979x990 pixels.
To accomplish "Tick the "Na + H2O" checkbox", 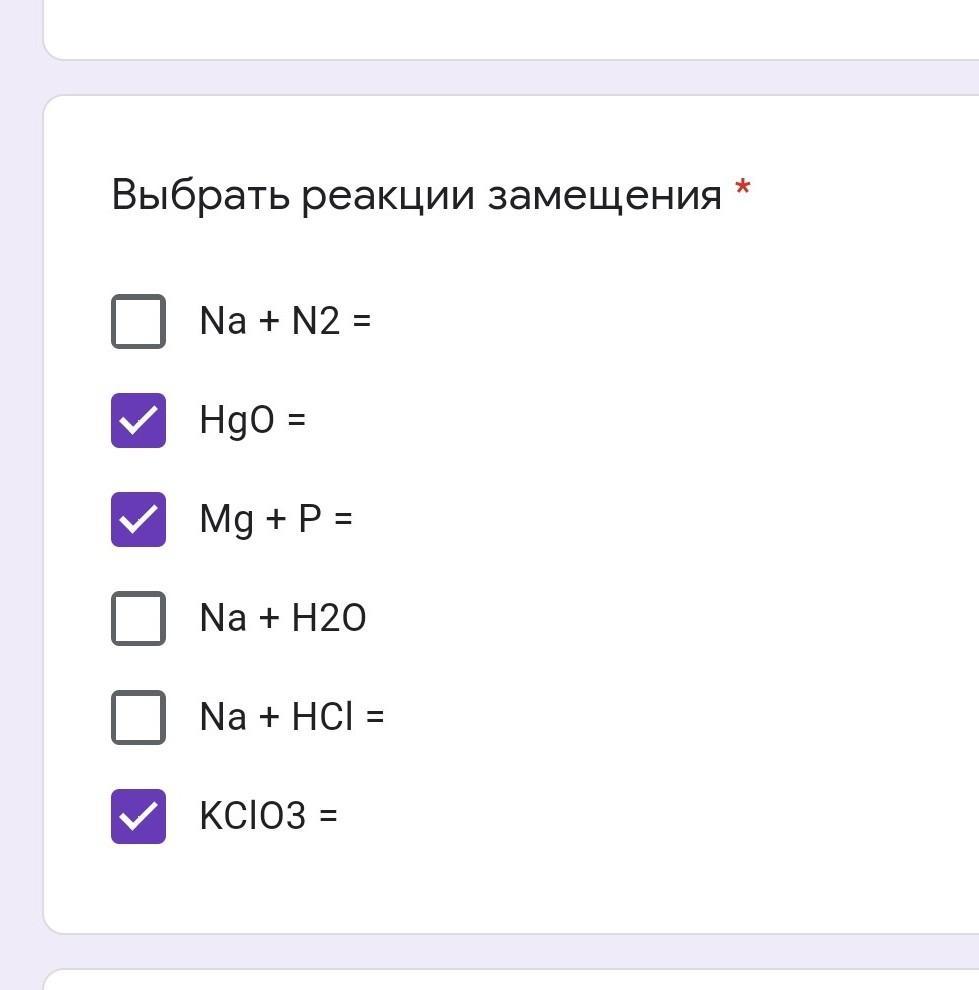I will click(138, 618).
